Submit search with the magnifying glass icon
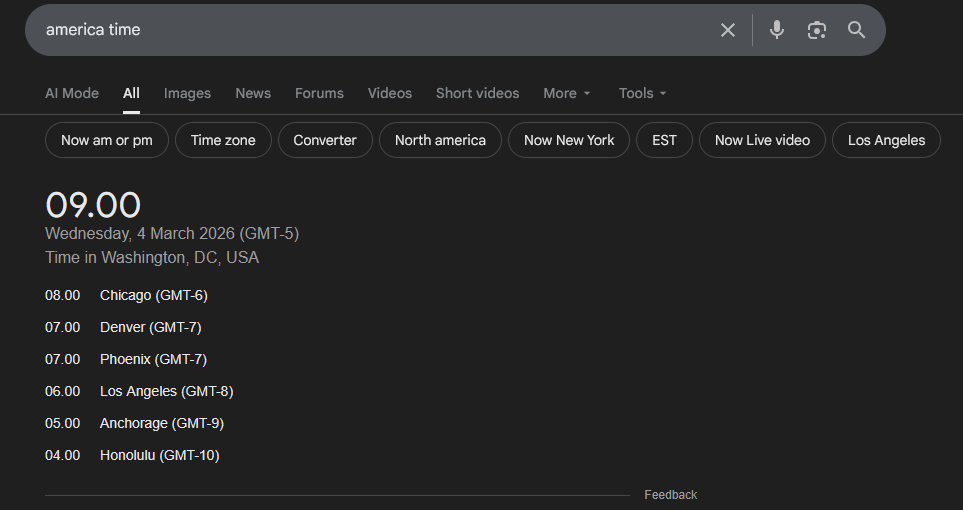 pos(857,30)
